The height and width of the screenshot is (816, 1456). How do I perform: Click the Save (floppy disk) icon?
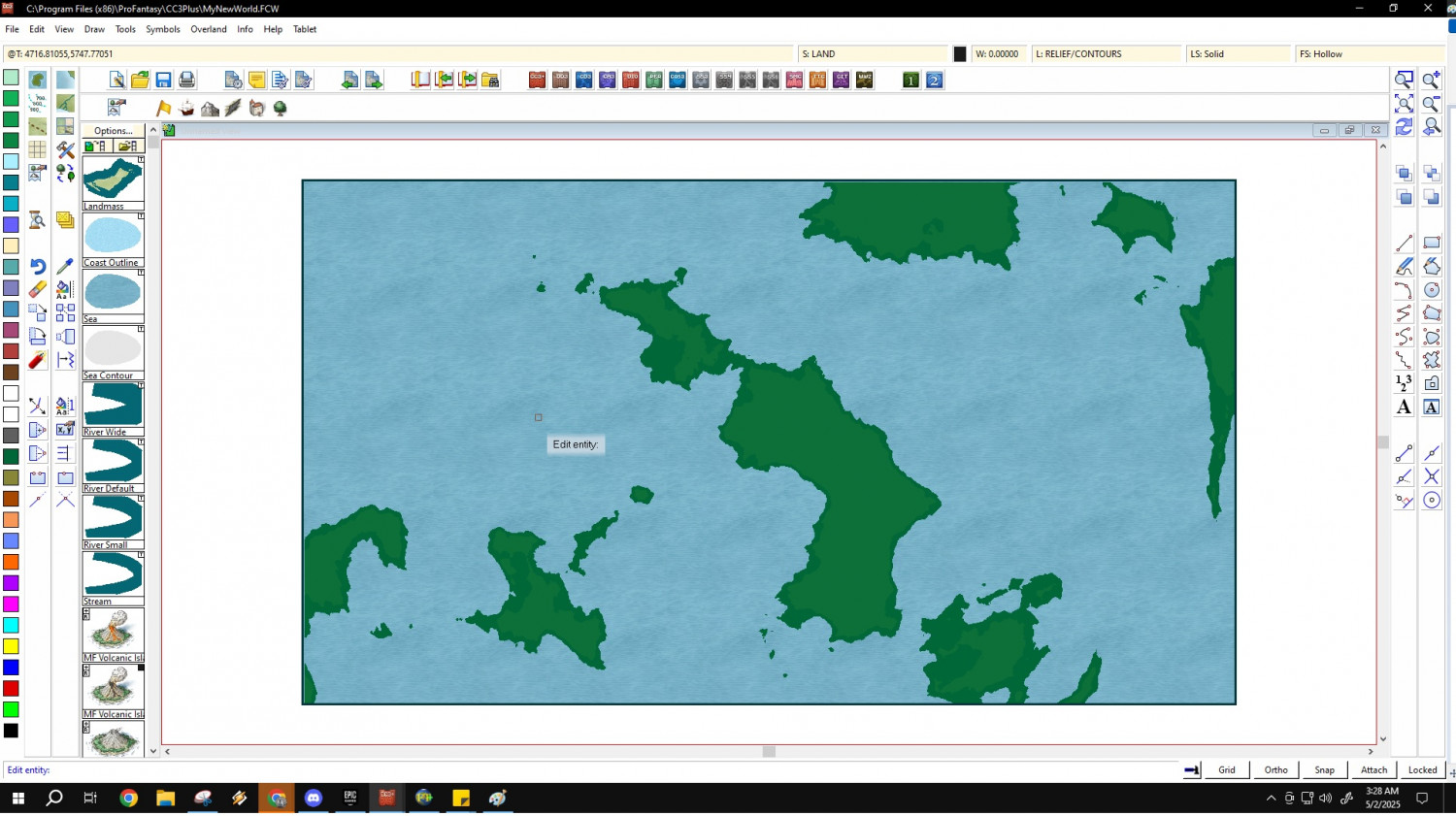point(163,81)
